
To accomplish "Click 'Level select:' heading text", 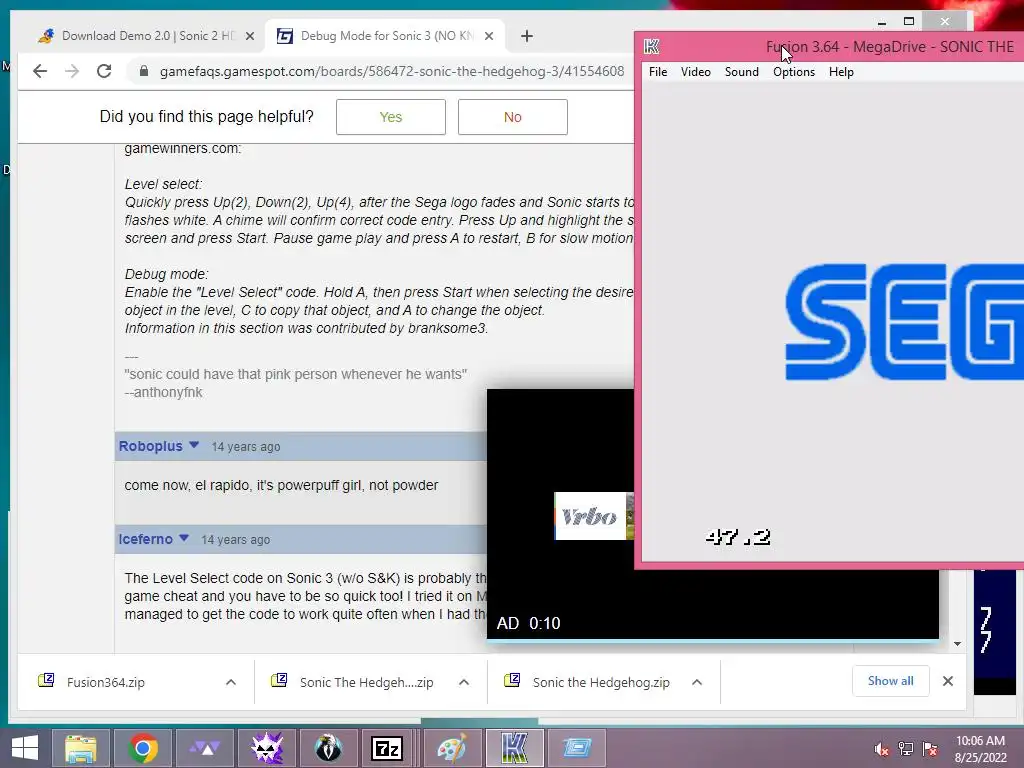I will pyautogui.click(x=163, y=184).
